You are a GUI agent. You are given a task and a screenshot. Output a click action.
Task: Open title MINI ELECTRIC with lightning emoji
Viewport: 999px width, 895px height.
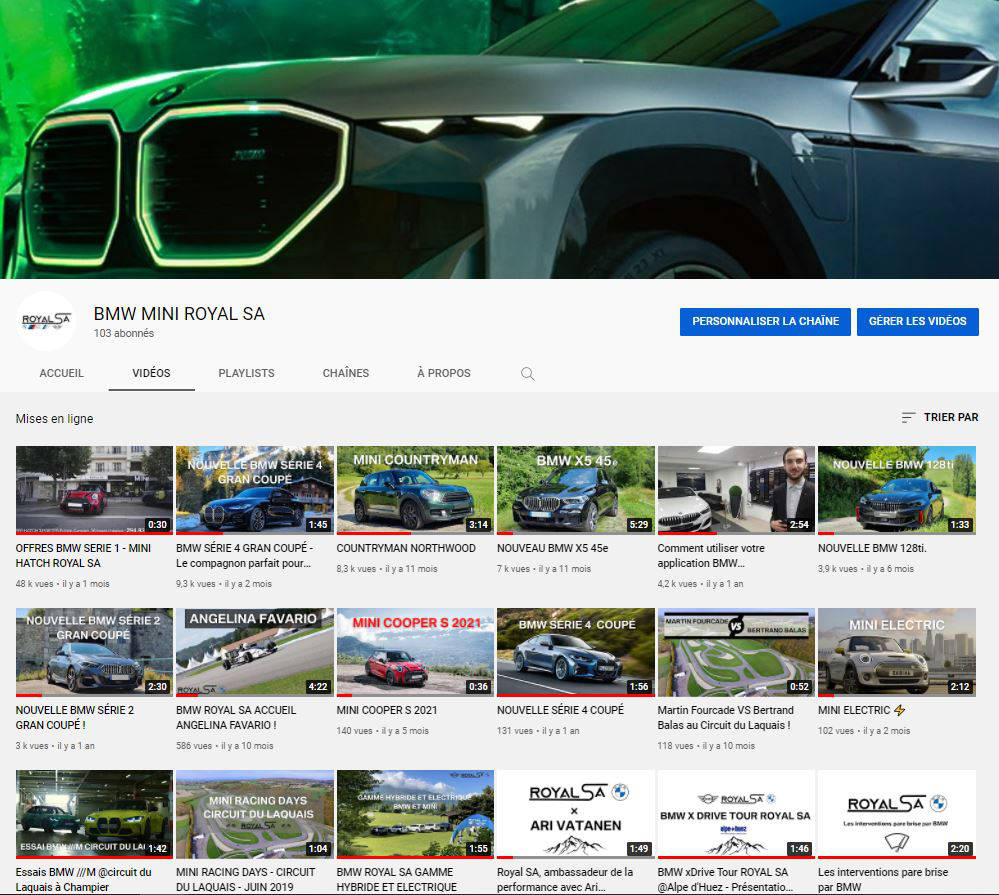tap(861, 710)
